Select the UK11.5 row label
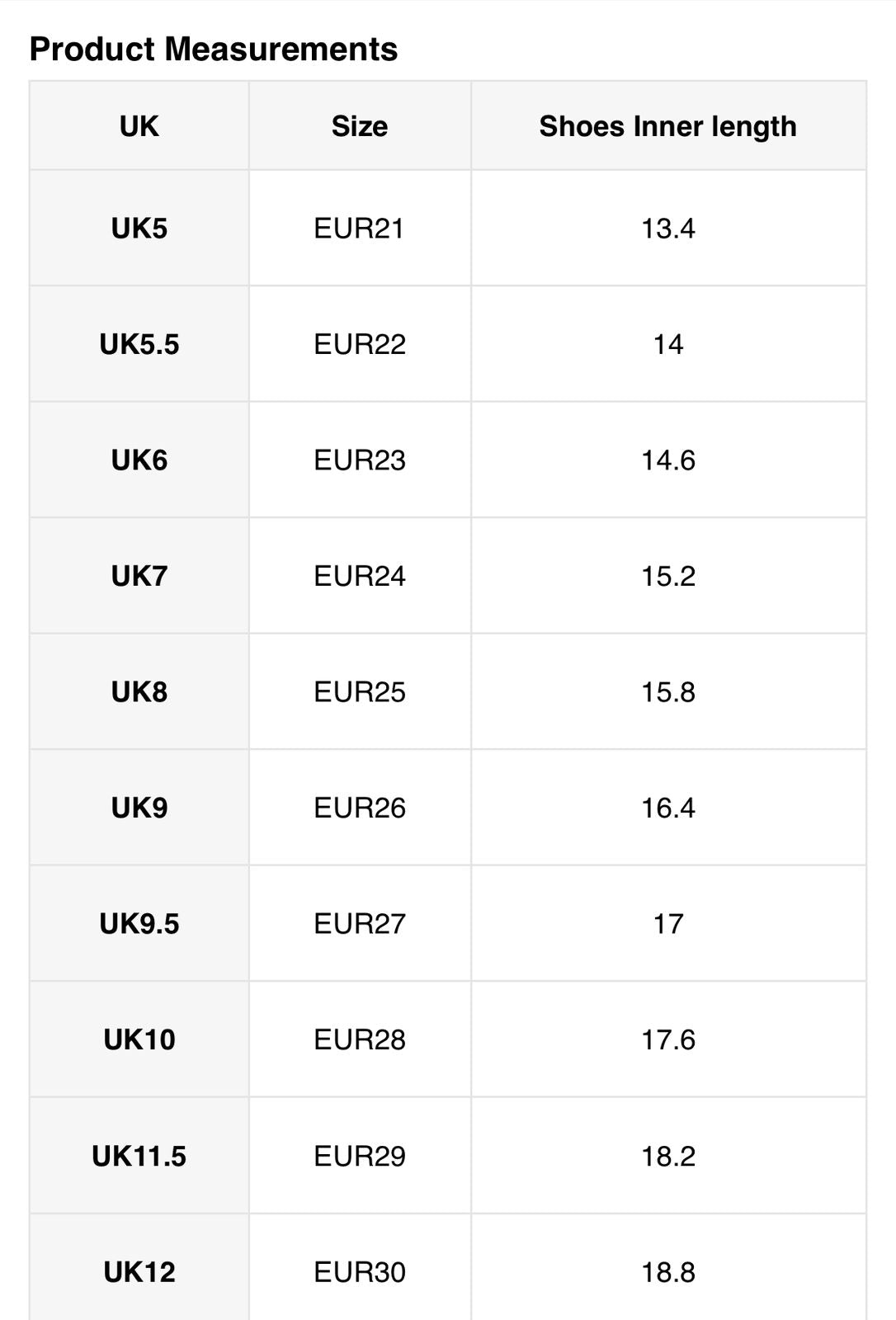Image resolution: width=896 pixels, height=1320 pixels. [x=139, y=1156]
